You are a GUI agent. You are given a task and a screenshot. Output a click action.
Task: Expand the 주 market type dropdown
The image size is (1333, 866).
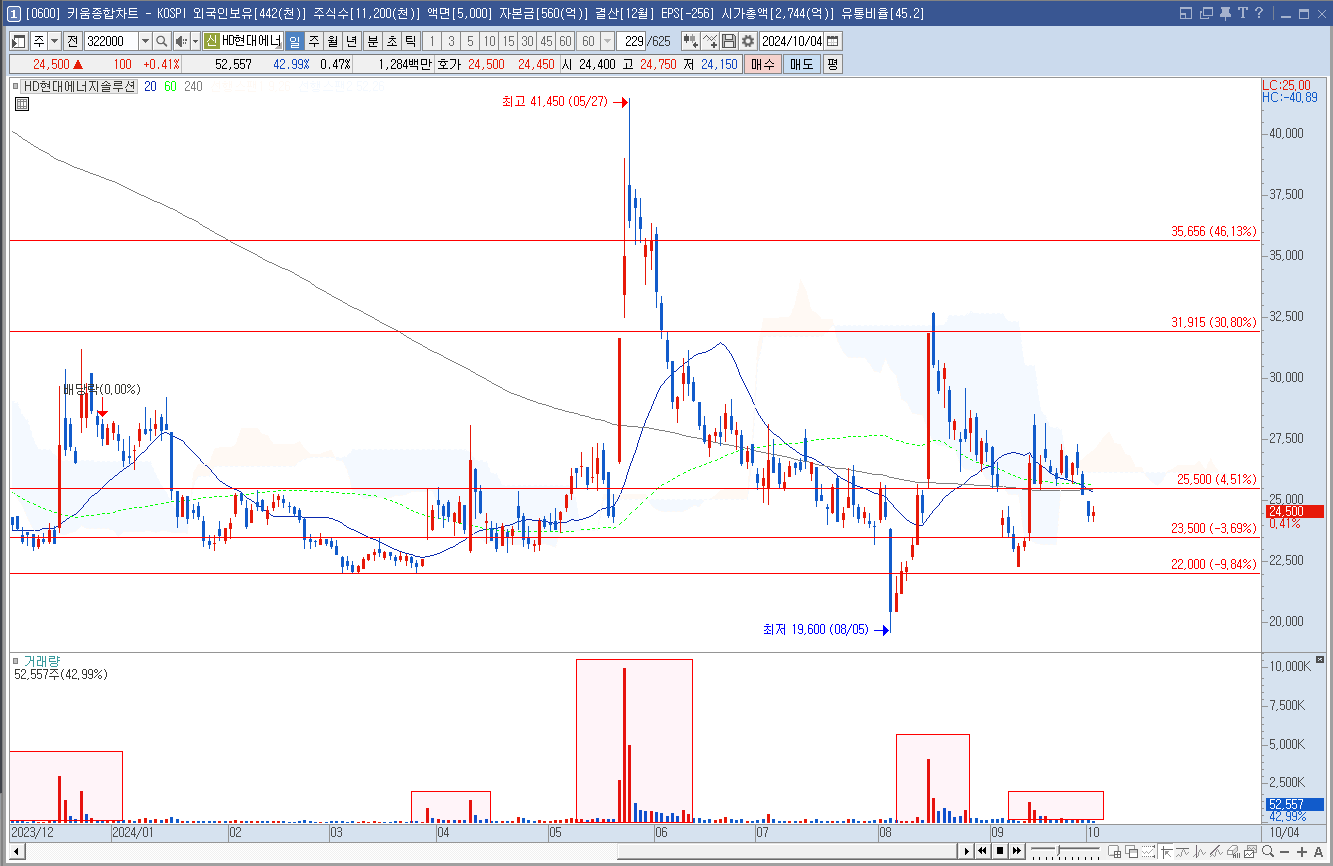[x=54, y=41]
